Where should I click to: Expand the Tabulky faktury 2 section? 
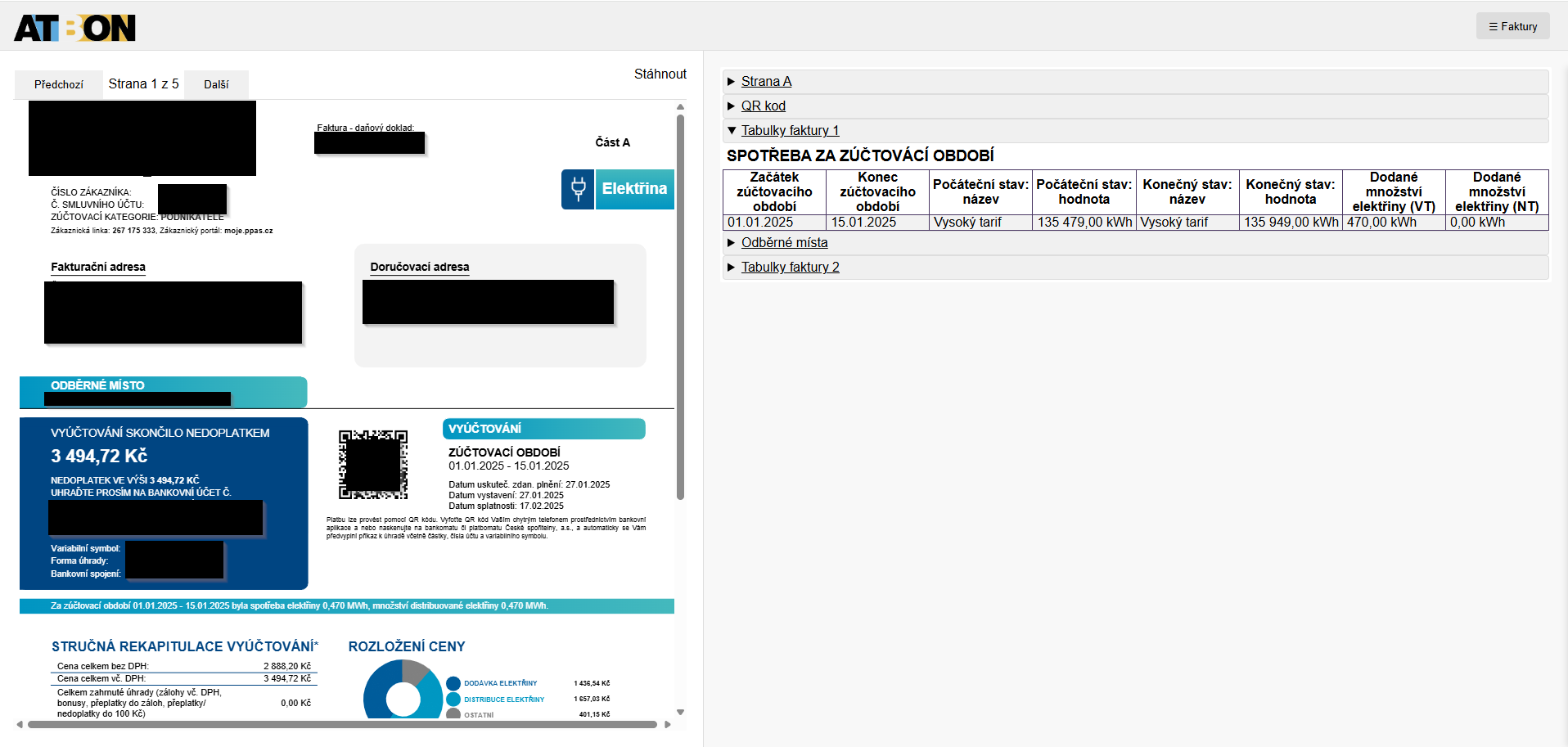click(790, 267)
